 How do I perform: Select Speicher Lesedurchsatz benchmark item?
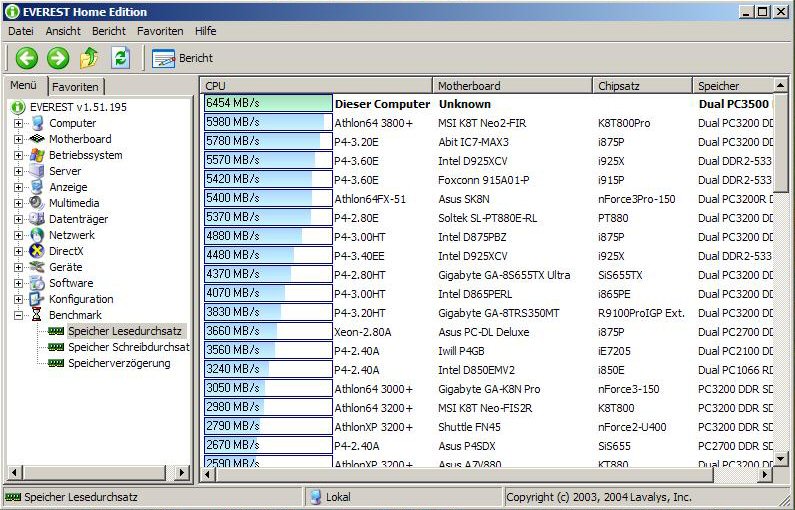coord(125,331)
